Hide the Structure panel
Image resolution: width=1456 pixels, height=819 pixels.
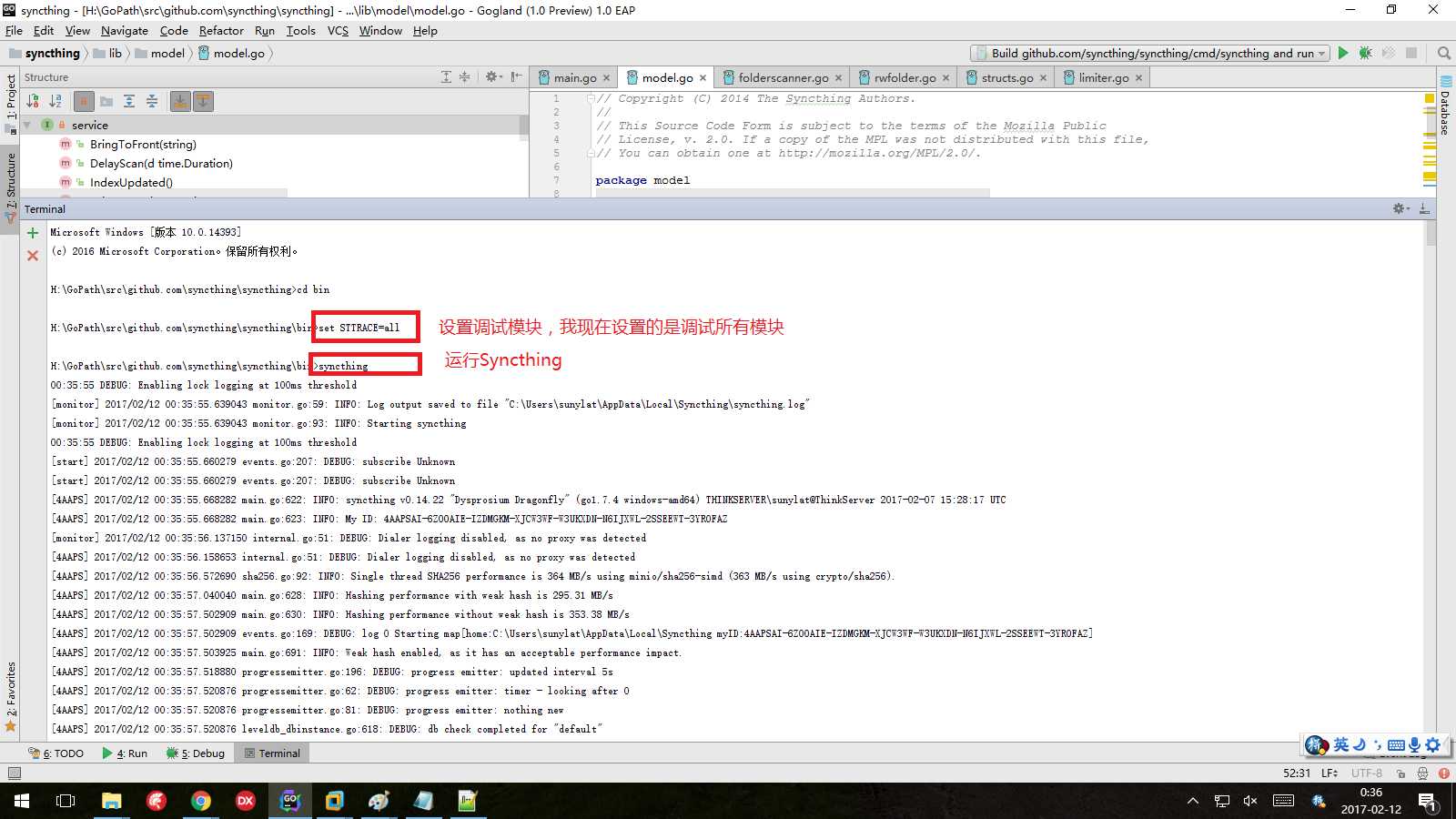516,77
